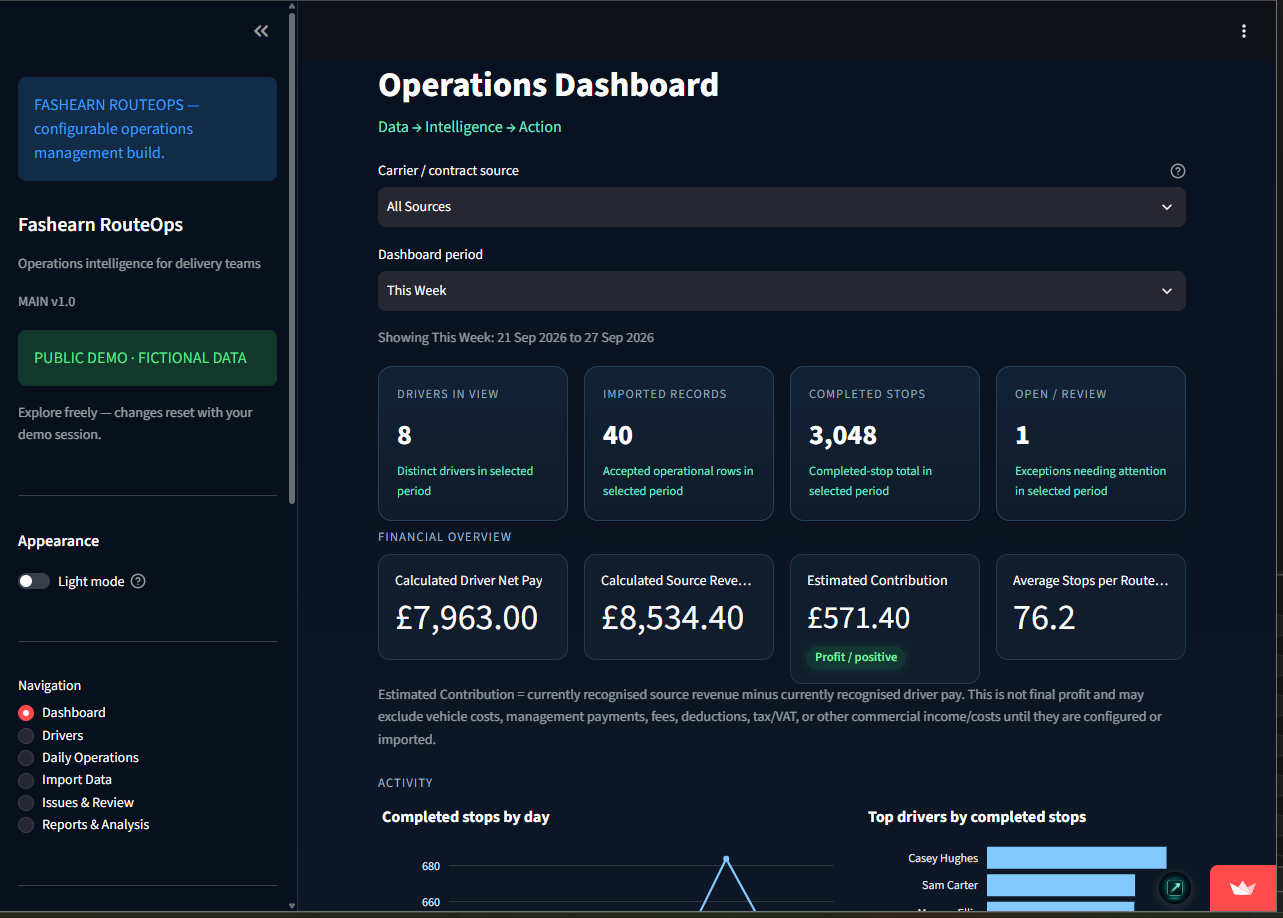Click the FASHEARN ROUTEOPS info box
This screenshot has height=918, width=1283.
147,129
